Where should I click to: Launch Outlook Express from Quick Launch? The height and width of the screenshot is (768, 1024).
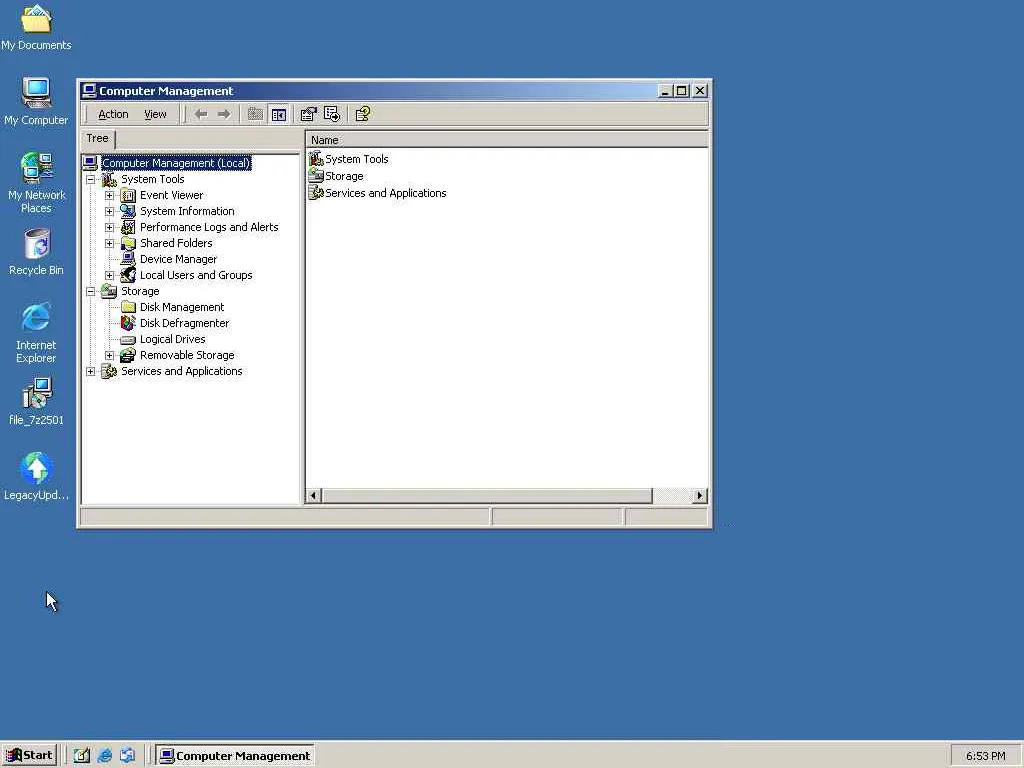point(127,756)
